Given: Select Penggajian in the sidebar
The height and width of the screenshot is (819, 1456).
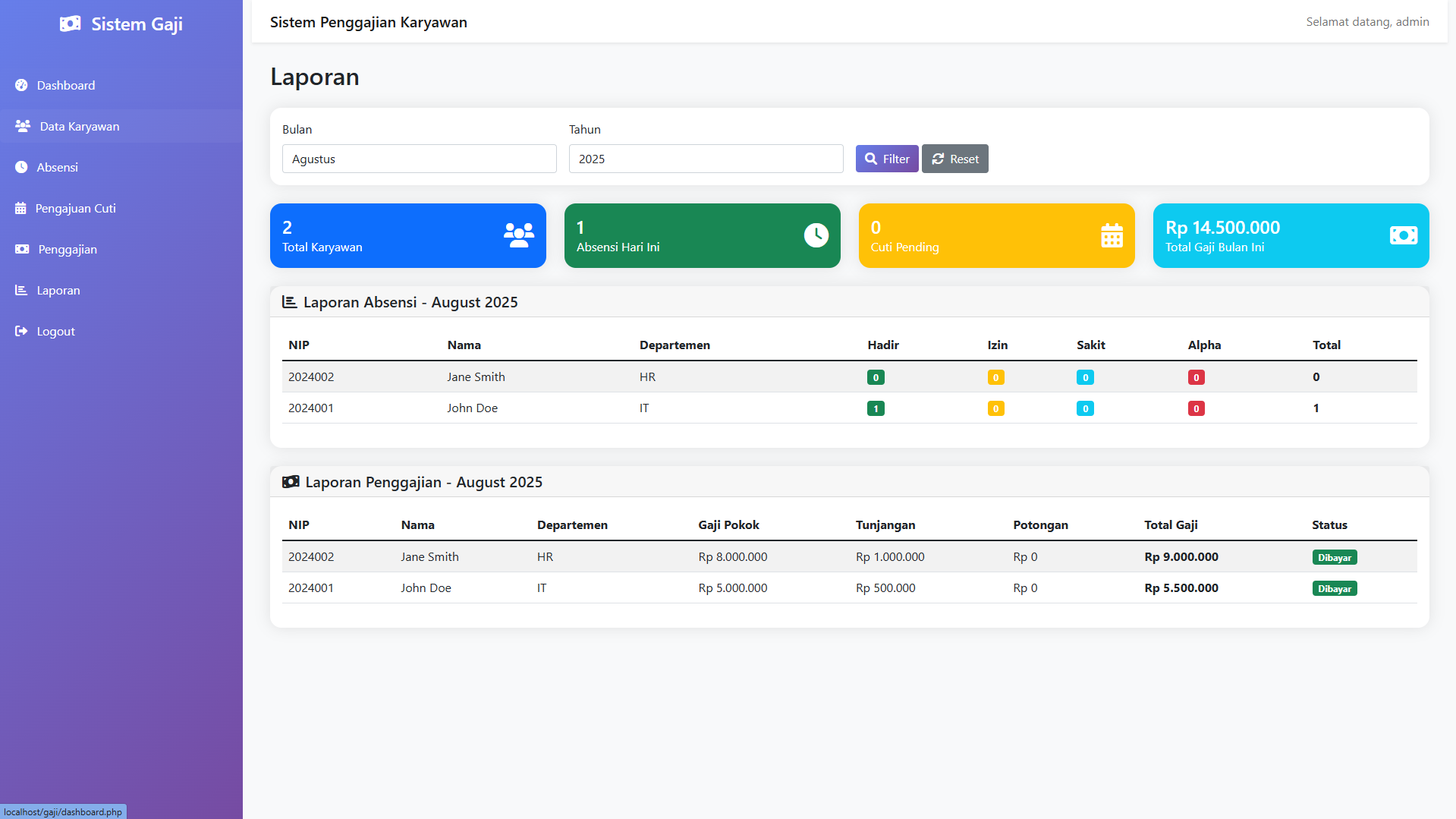Looking at the screenshot, I should tap(67, 249).
